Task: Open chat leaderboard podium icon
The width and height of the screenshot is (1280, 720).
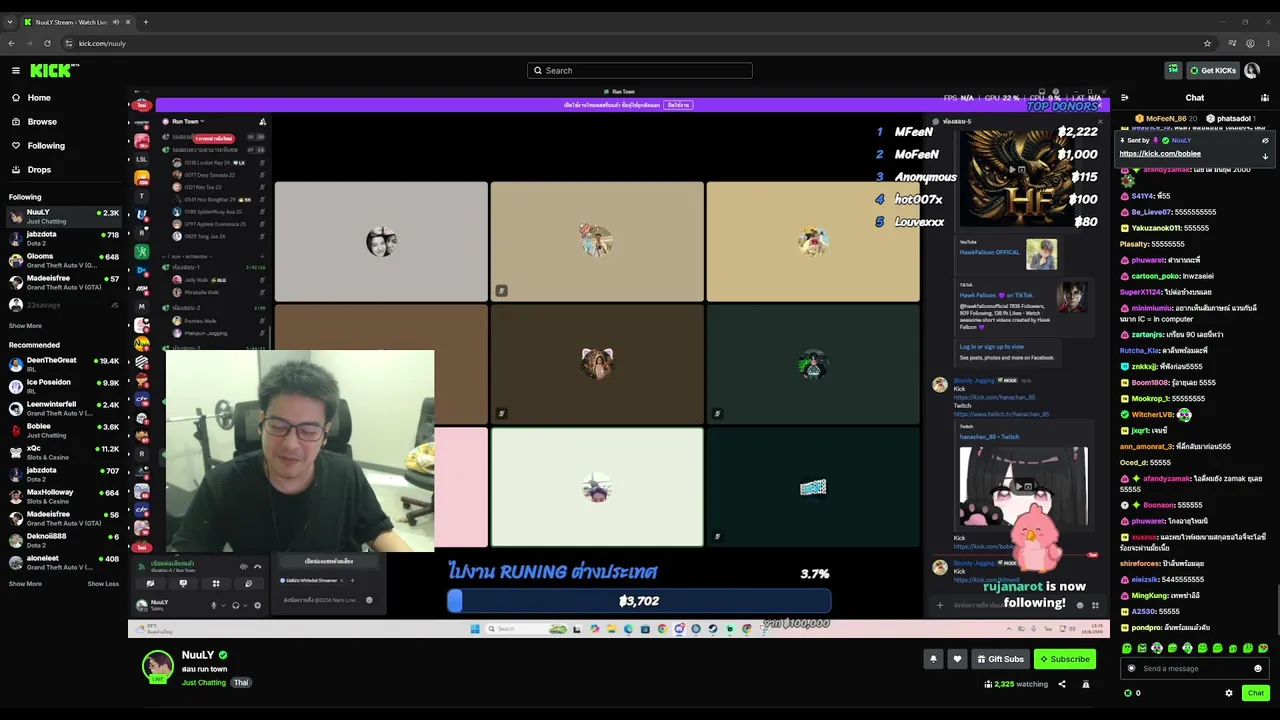Action: (1265, 98)
